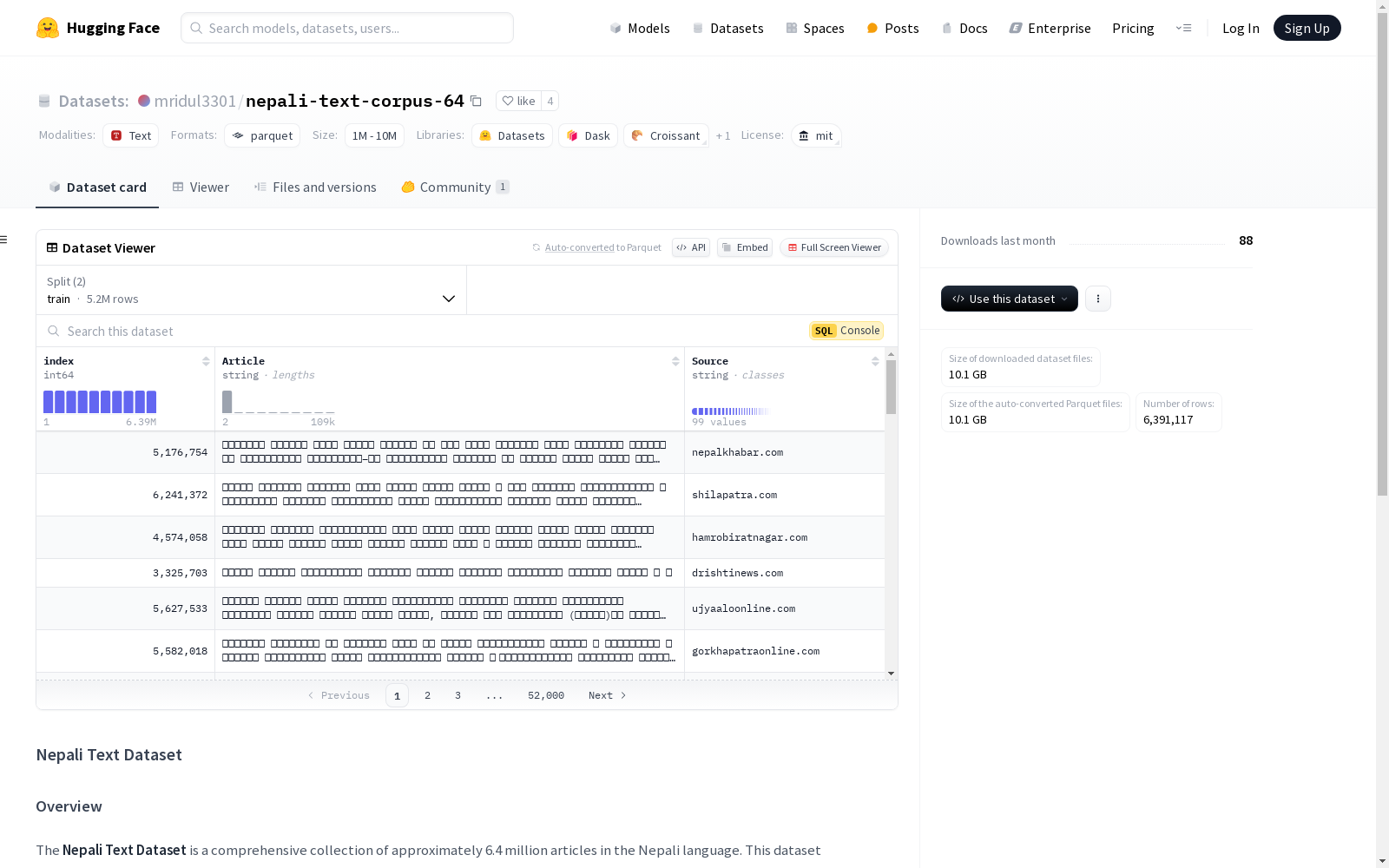The height and width of the screenshot is (868, 1389).
Task: Select the Datasets library tag
Action: (512, 135)
